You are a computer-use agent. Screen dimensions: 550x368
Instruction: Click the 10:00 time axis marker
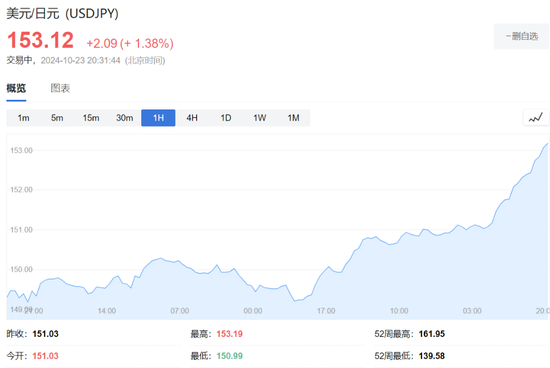(x=399, y=311)
